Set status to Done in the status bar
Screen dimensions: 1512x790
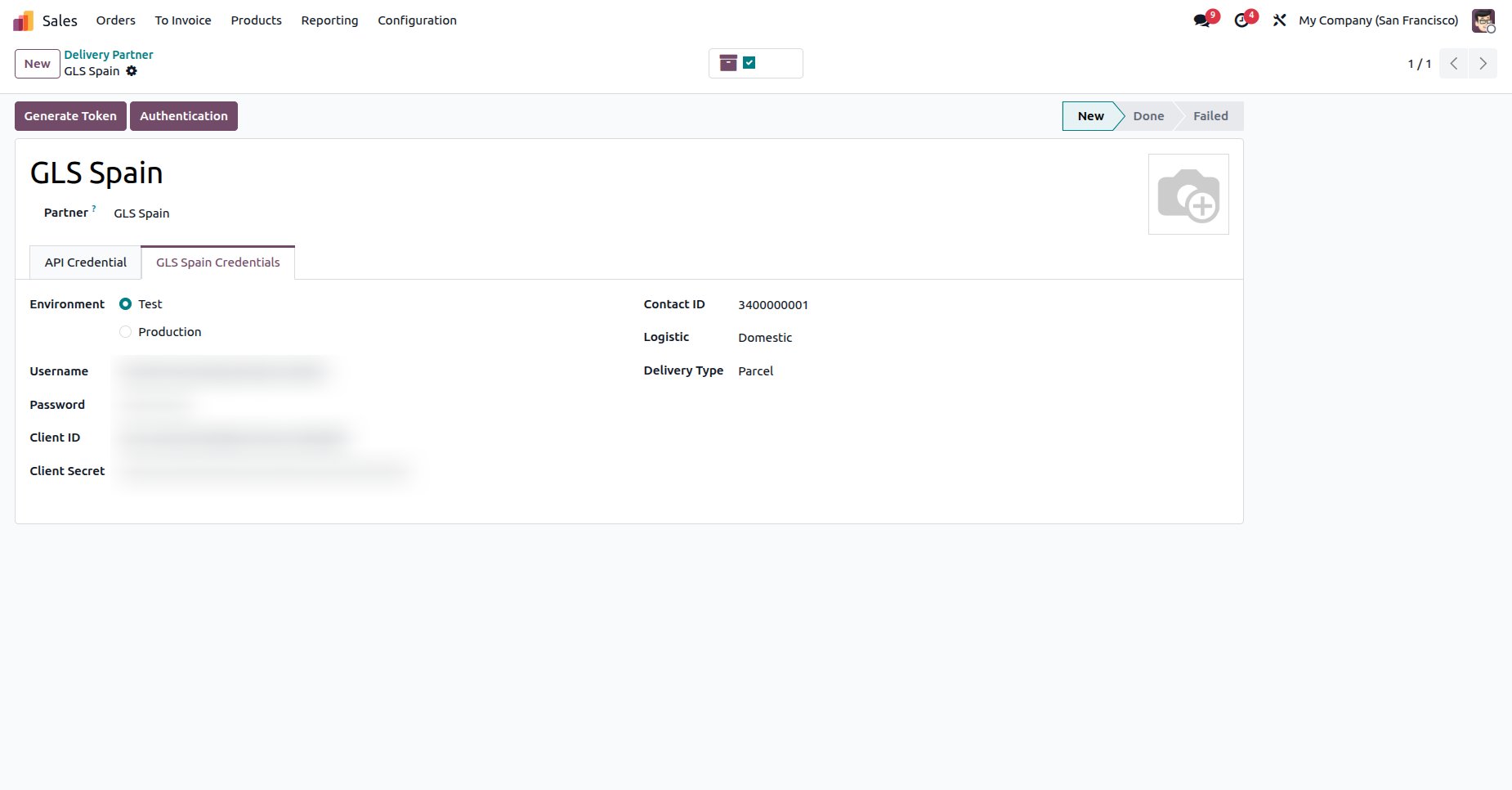[1148, 116]
